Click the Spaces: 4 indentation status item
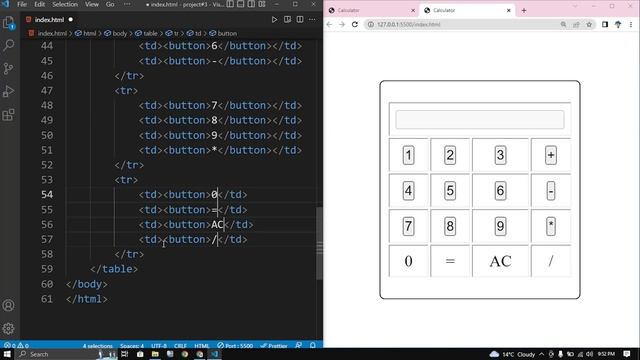Viewport: 640px width, 360px height. 131,346
